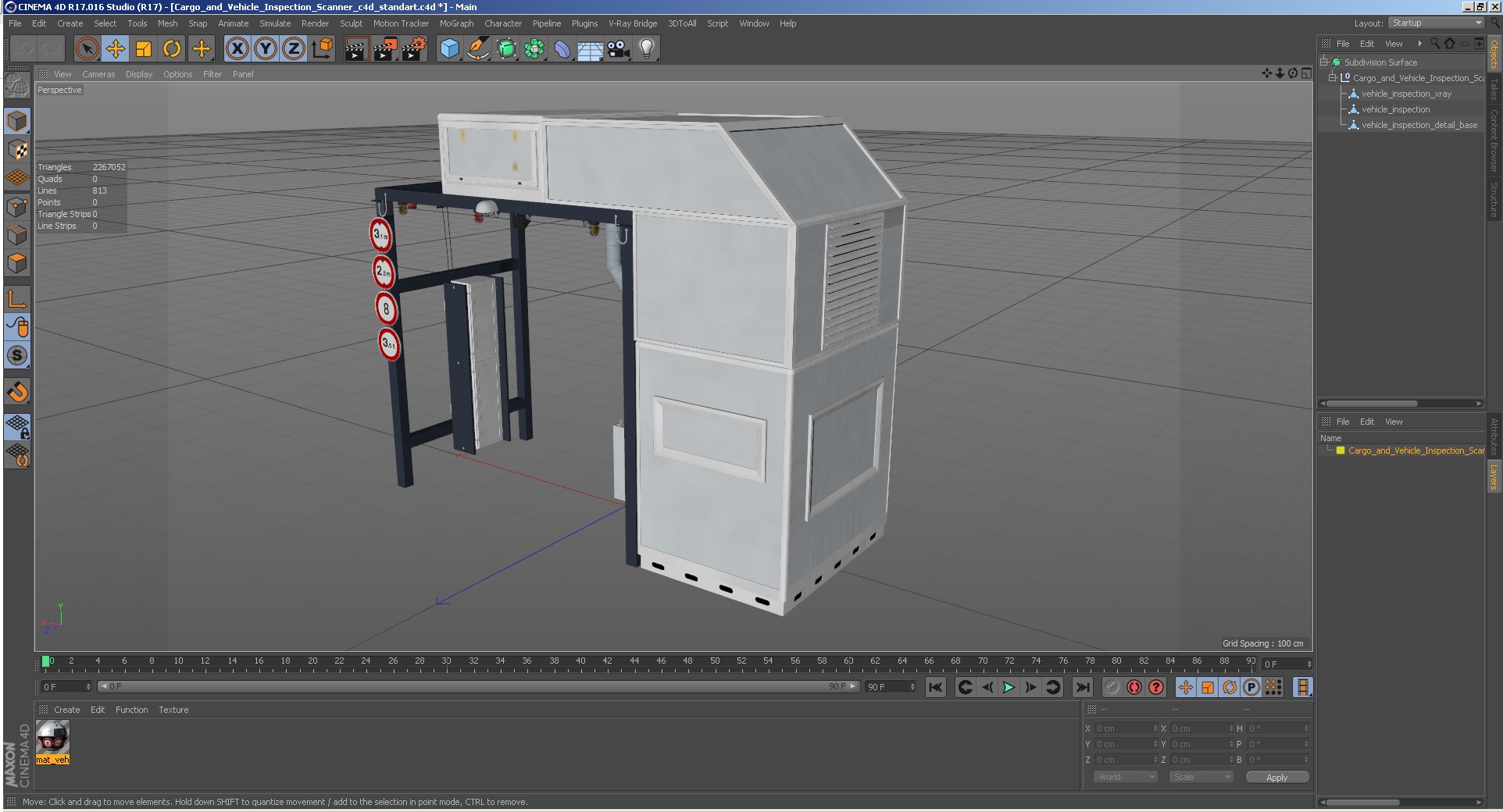Open the spline Pen tool
Screen dimensions: 1503x812
pyautogui.click(x=477, y=49)
